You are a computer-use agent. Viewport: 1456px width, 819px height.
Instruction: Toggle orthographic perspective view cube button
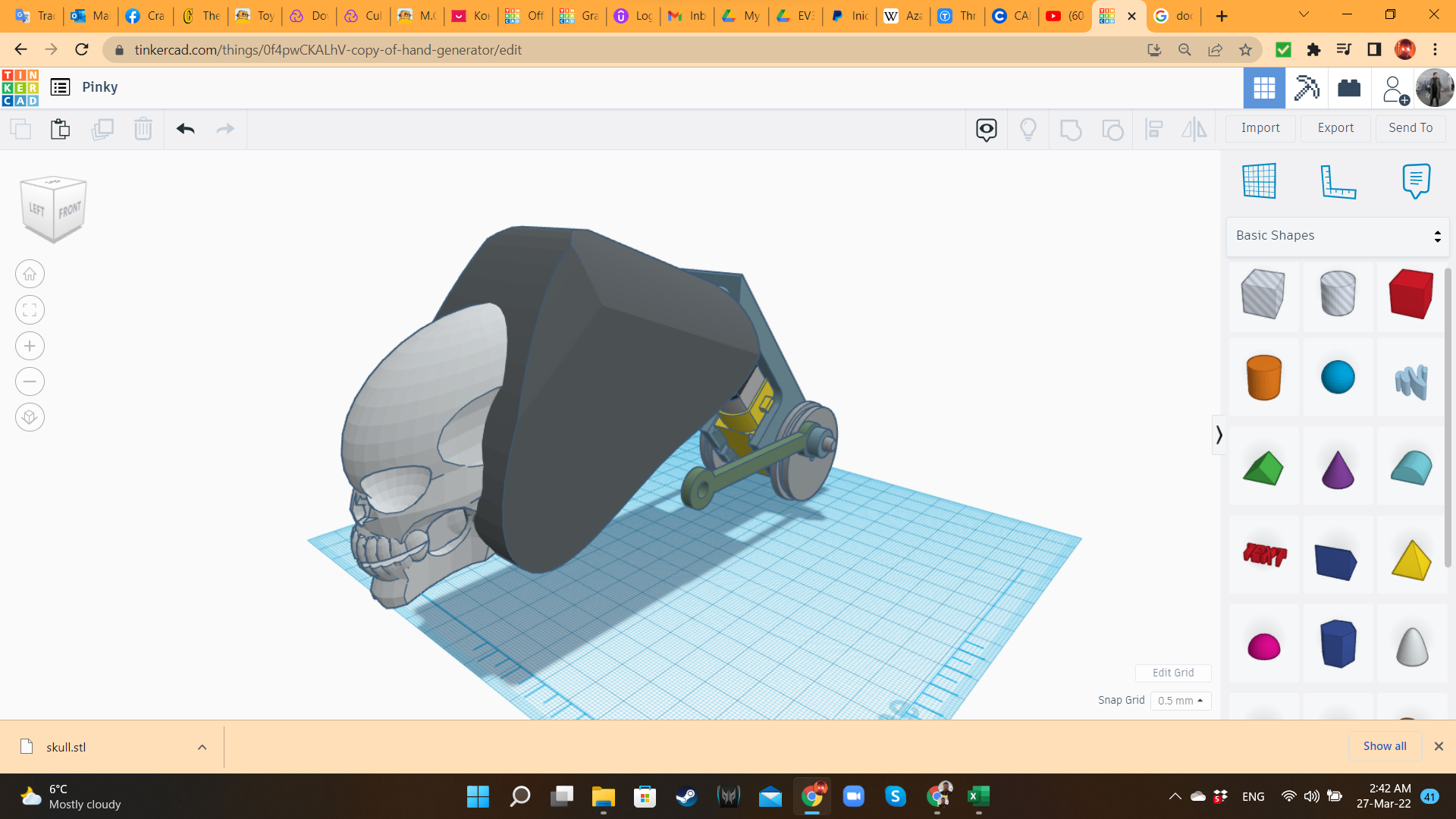coord(30,417)
